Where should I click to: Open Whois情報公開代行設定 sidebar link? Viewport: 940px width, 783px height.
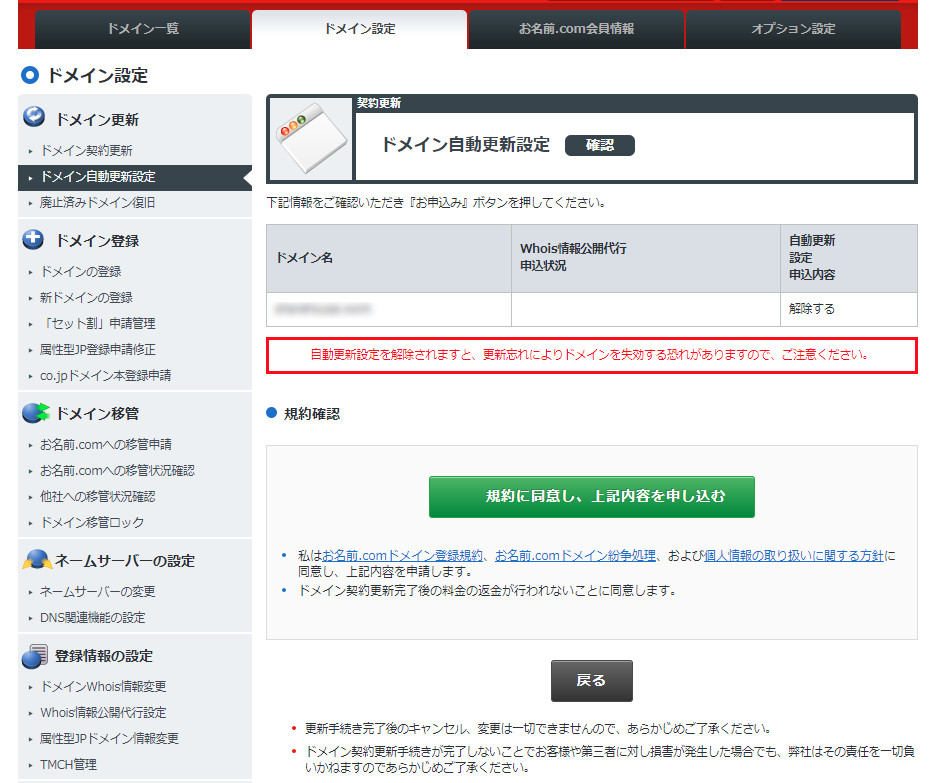103,713
